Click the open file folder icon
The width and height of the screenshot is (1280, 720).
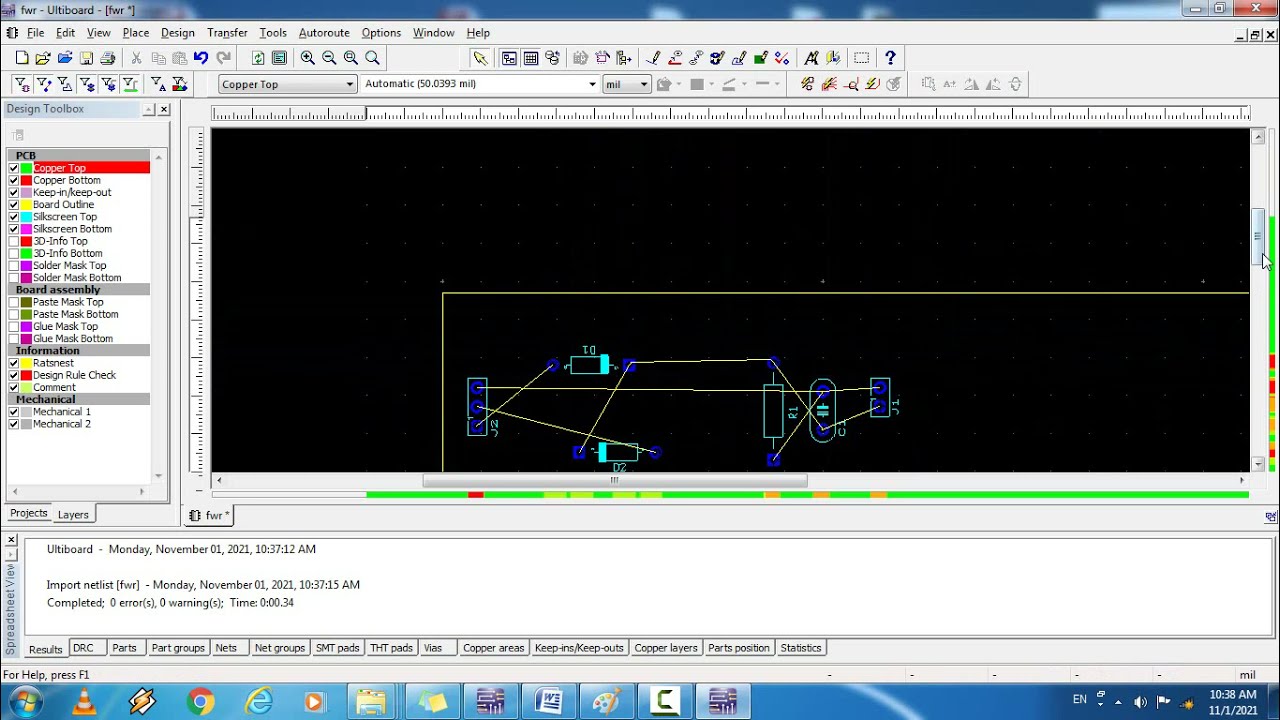tap(43, 58)
